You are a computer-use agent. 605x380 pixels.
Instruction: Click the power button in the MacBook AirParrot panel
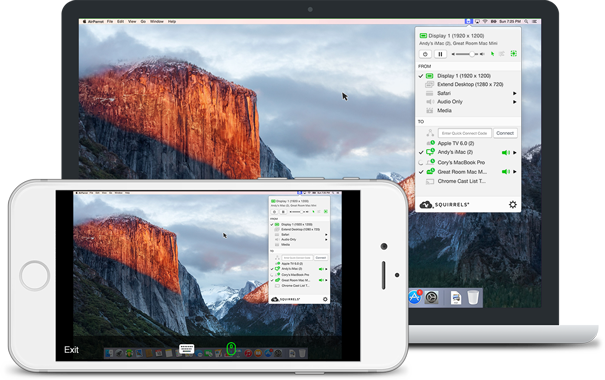425,54
